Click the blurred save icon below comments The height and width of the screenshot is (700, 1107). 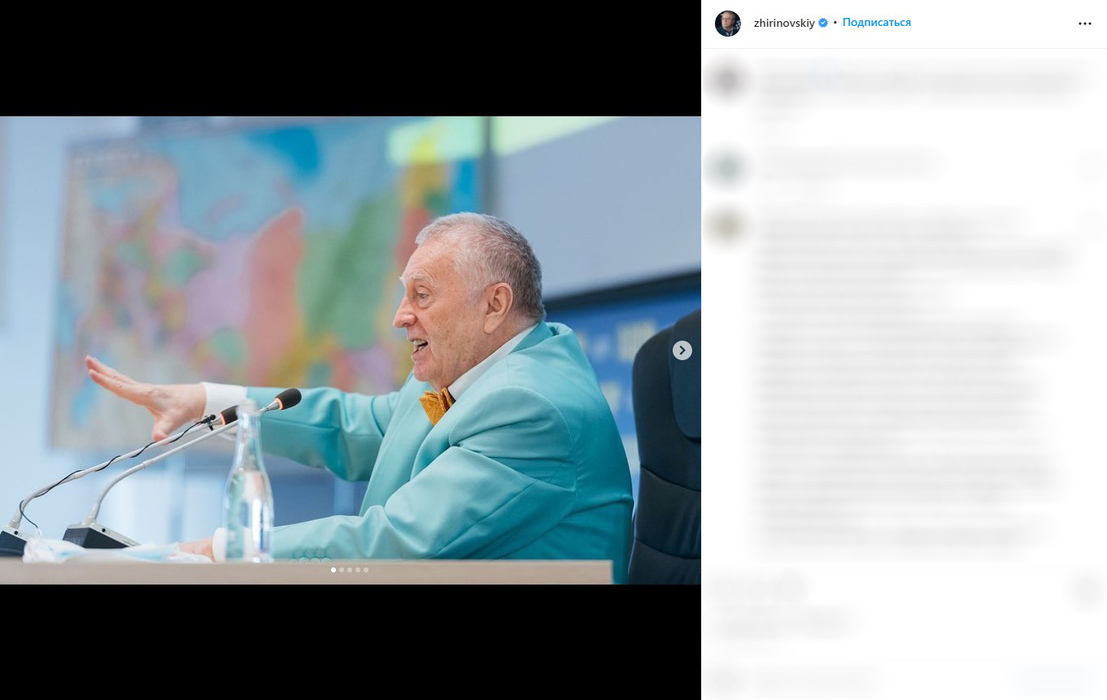point(1088,590)
